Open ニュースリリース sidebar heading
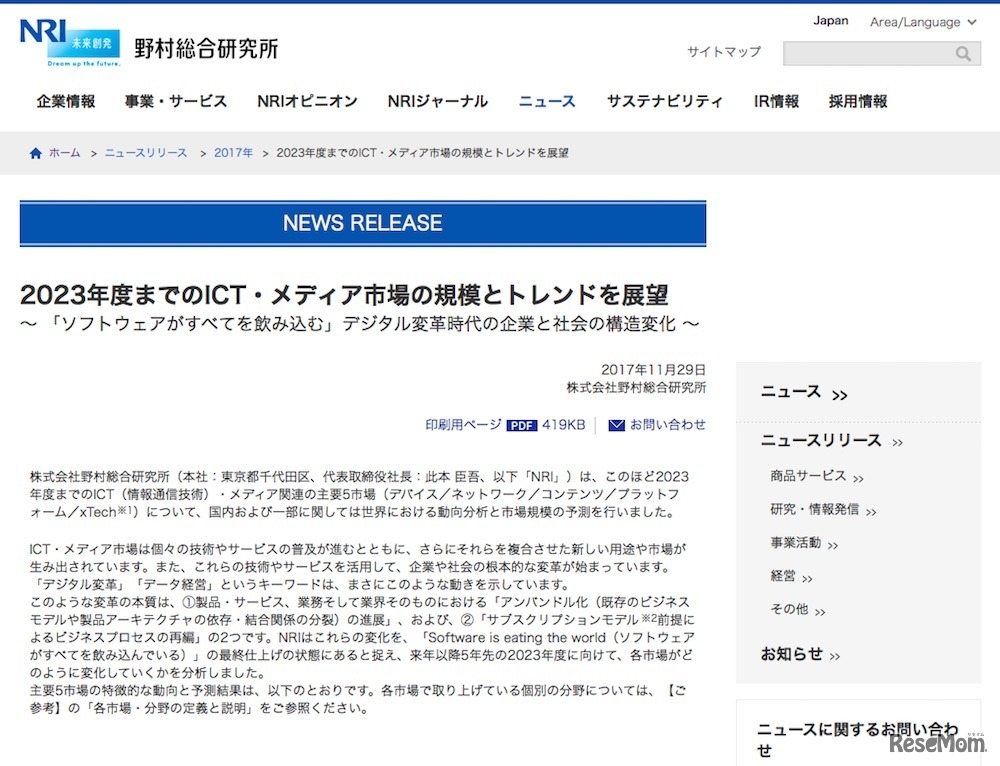Image resolution: width=1000 pixels, height=766 pixels. click(x=821, y=441)
